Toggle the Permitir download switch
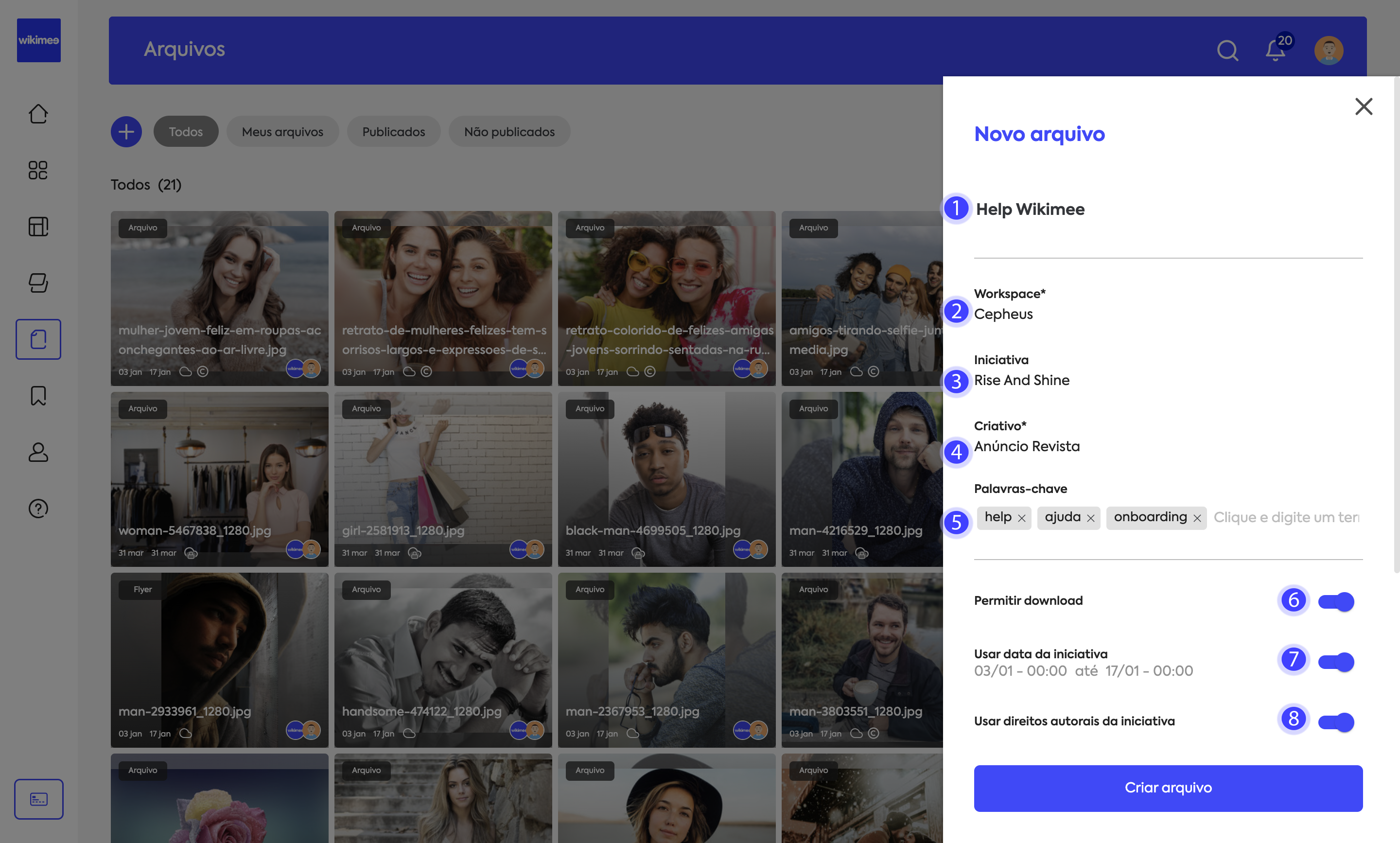This screenshot has width=1400, height=843. point(1336,601)
